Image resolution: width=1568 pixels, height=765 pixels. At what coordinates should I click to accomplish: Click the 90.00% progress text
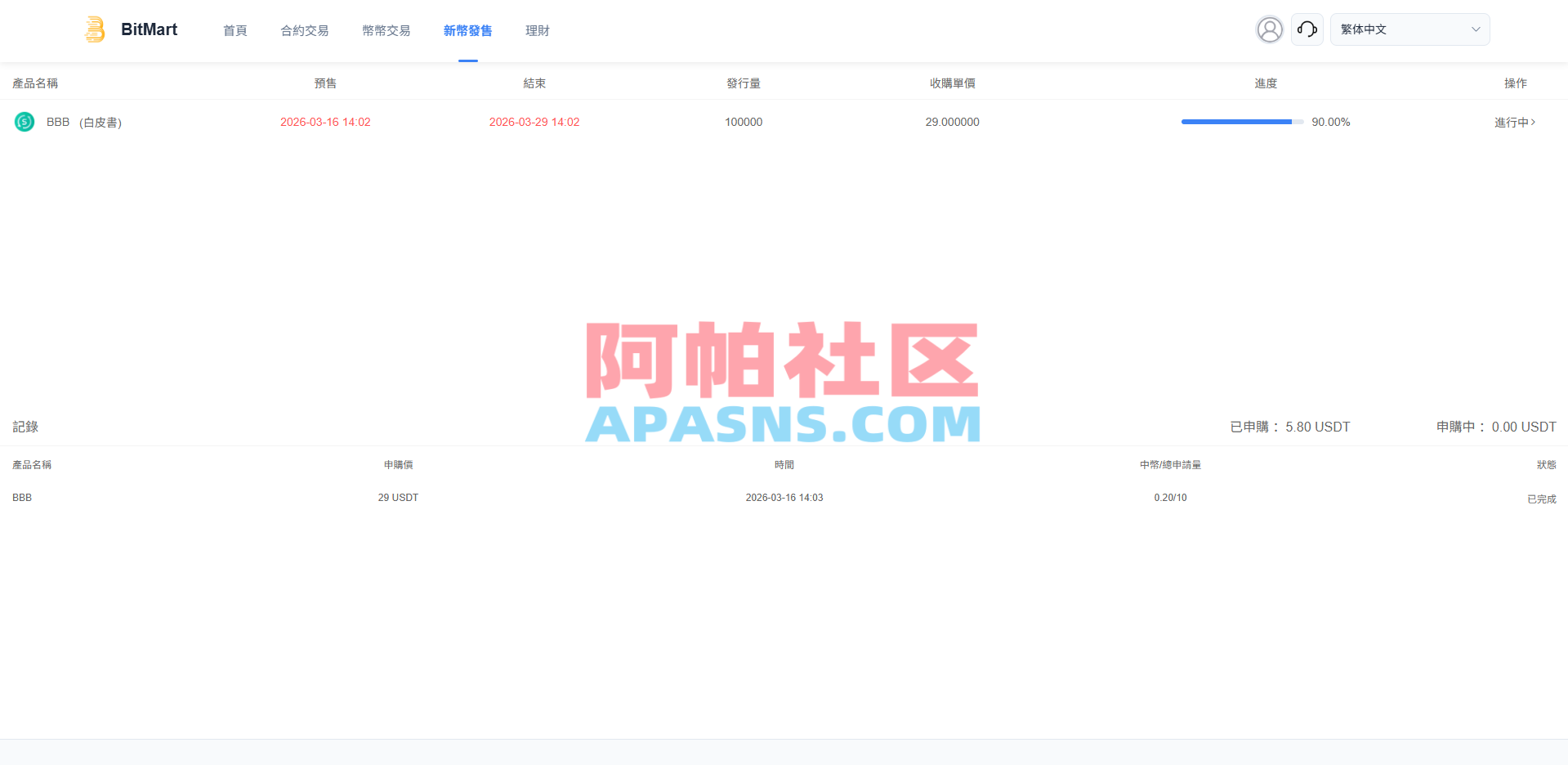point(1331,122)
